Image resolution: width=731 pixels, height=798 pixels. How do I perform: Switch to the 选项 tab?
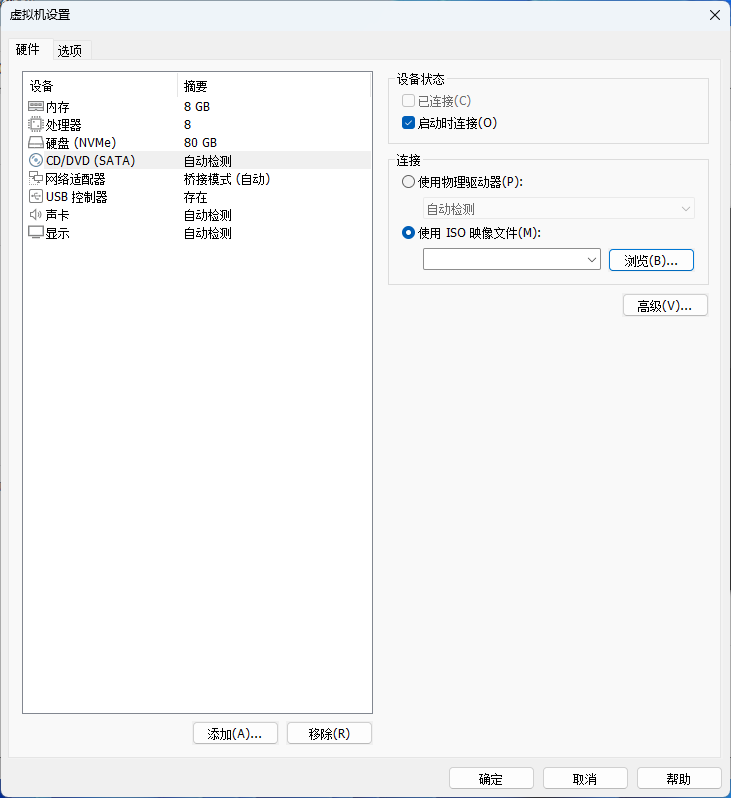pyautogui.click(x=70, y=50)
